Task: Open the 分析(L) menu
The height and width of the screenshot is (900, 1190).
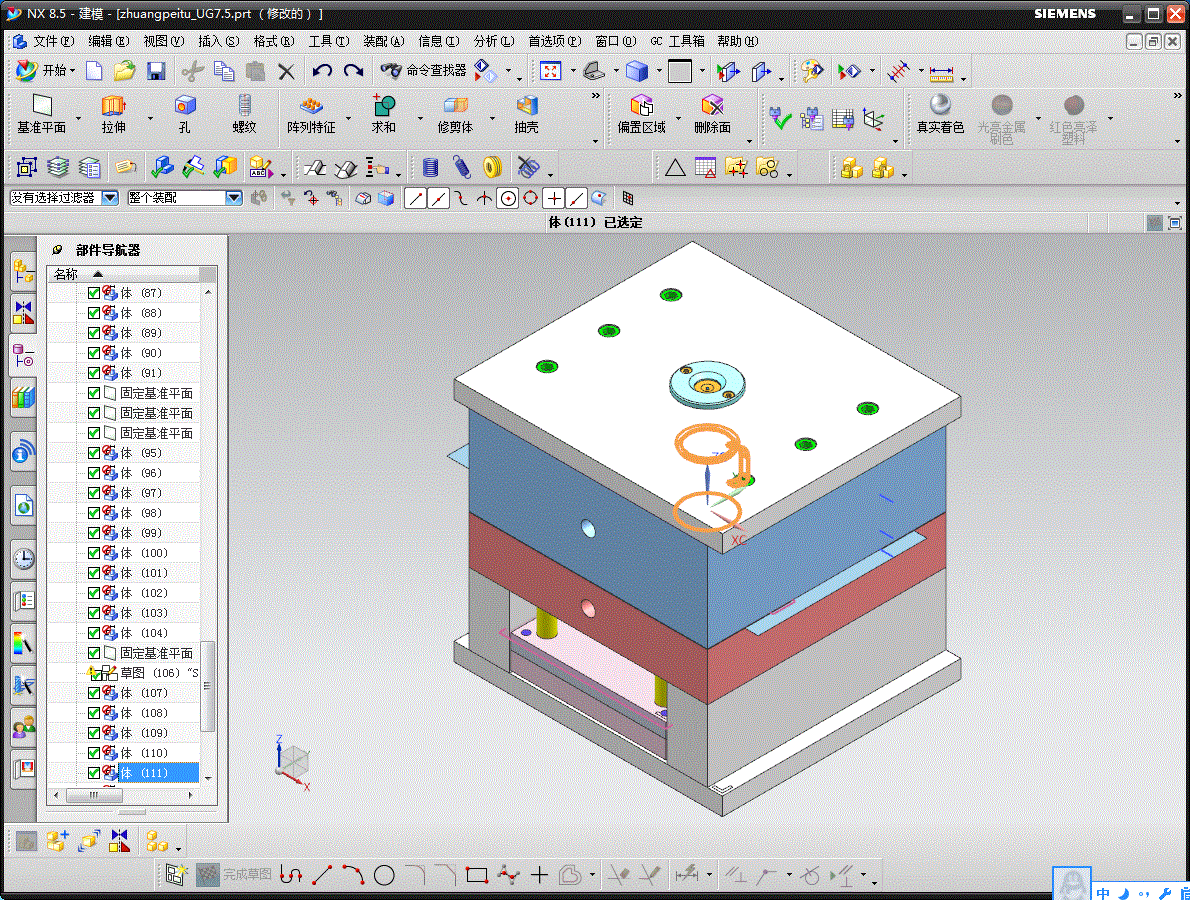Action: [x=493, y=41]
